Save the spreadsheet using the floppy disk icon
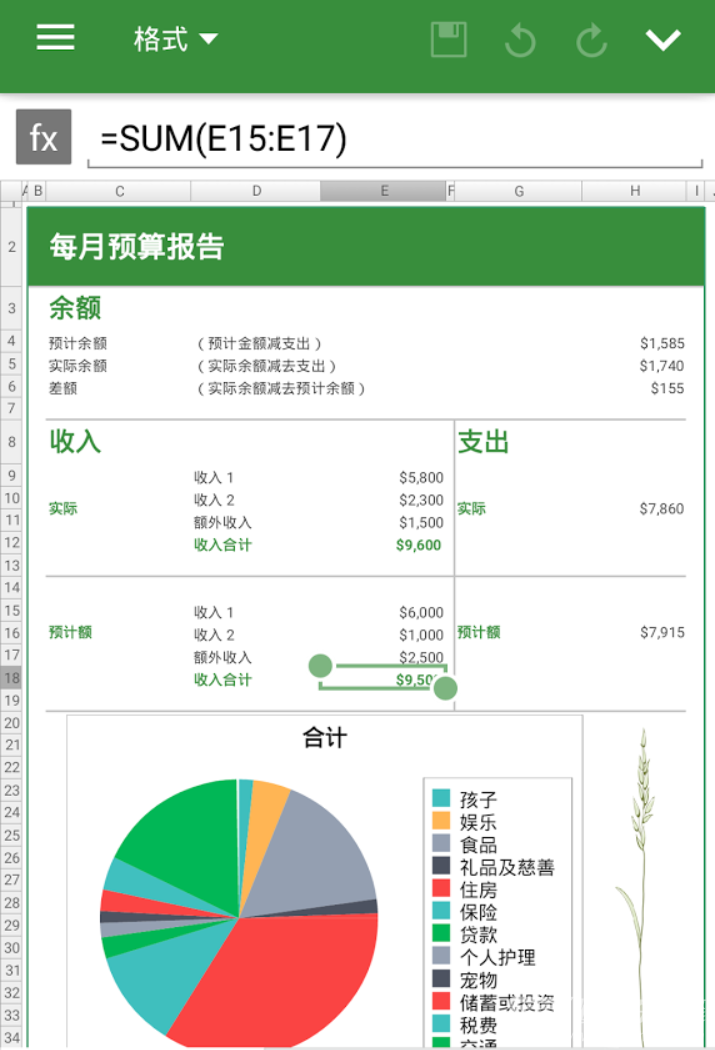715x1050 pixels. [449, 39]
